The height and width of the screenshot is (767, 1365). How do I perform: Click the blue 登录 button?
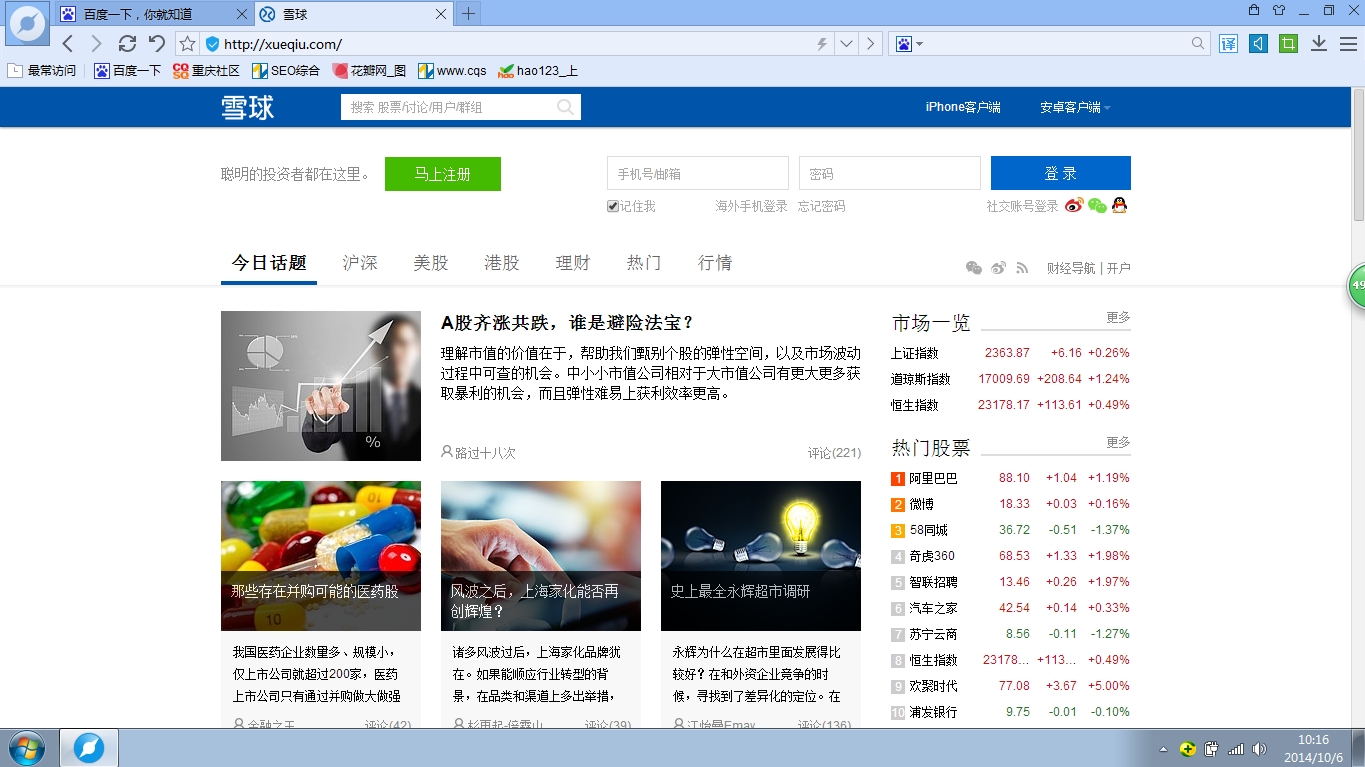tap(1061, 173)
